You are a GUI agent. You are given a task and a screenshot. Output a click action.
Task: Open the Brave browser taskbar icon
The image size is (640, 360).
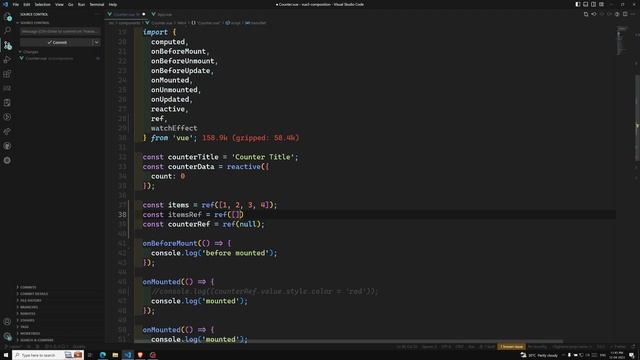tap(140, 355)
